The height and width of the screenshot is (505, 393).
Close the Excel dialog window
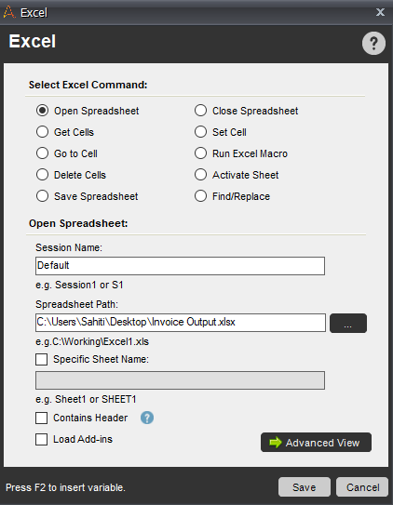click(x=380, y=12)
